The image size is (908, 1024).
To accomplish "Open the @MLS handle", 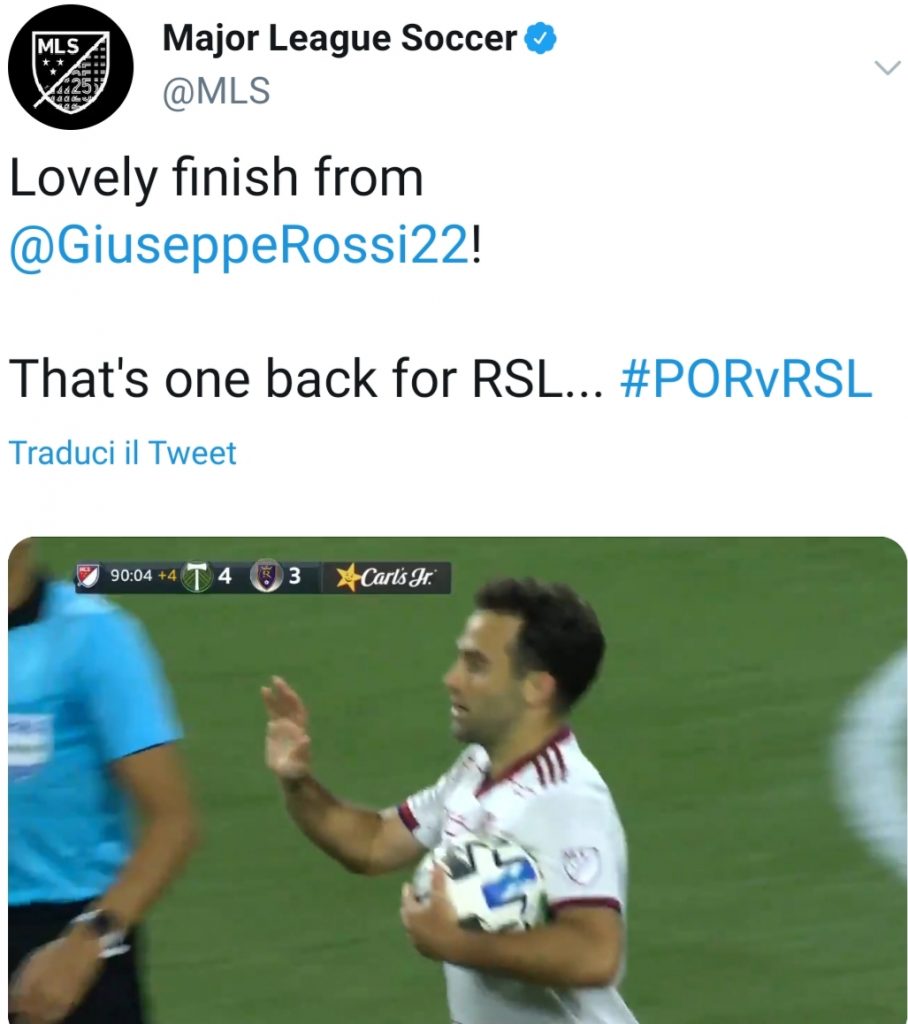I will tap(216, 90).
